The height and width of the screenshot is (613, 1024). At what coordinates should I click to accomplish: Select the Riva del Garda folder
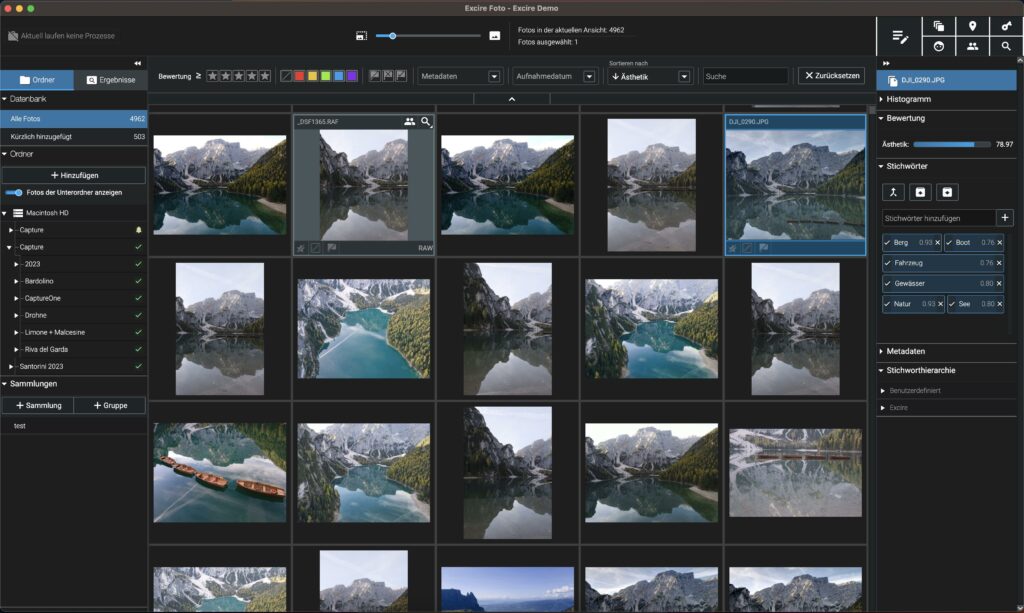[46, 349]
